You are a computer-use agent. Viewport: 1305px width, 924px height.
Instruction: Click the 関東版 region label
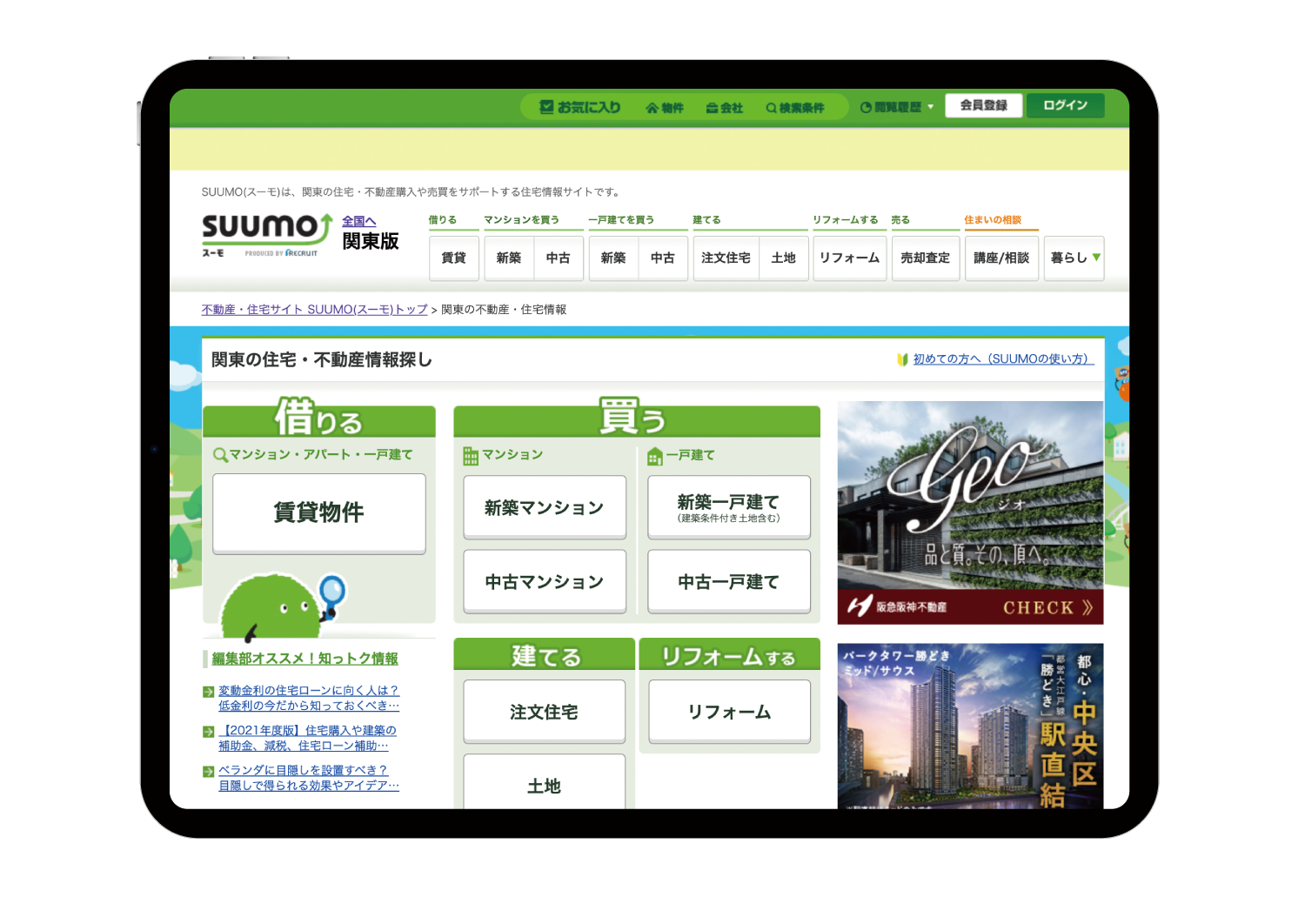point(371,242)
